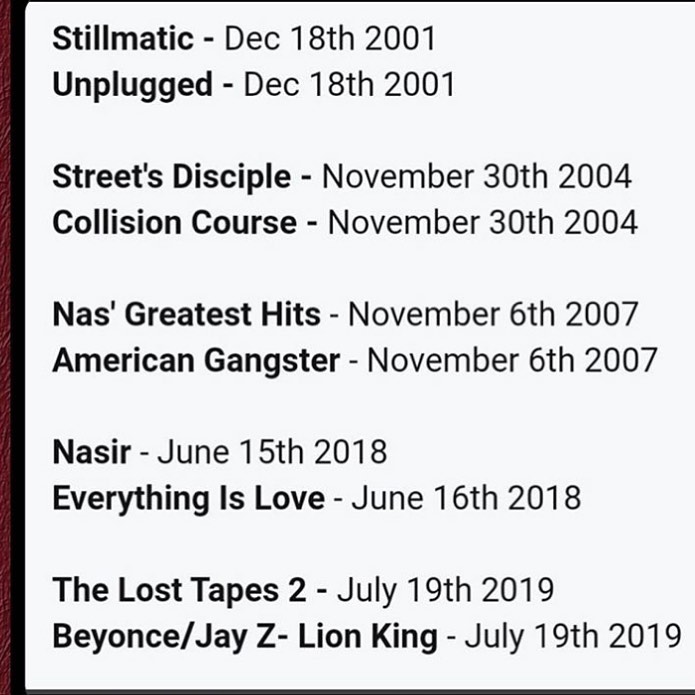Click the Stillmatic album title
This screenshot has height=695, width=695.
(123, 38)
